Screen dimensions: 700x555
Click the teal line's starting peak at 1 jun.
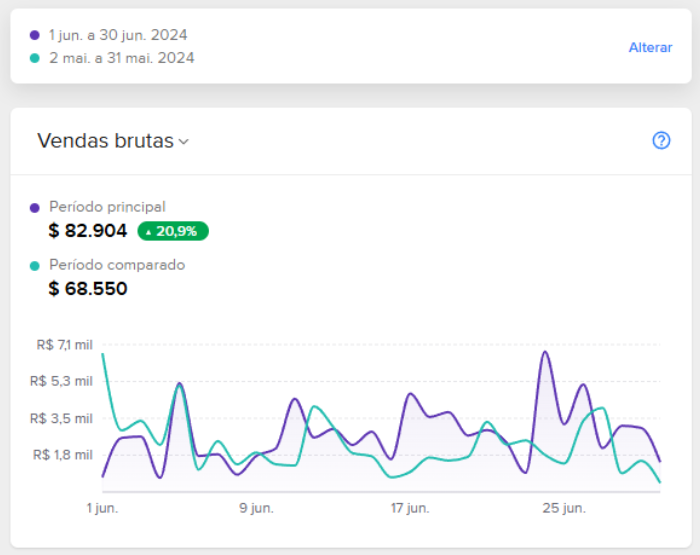tap(103, 355)
